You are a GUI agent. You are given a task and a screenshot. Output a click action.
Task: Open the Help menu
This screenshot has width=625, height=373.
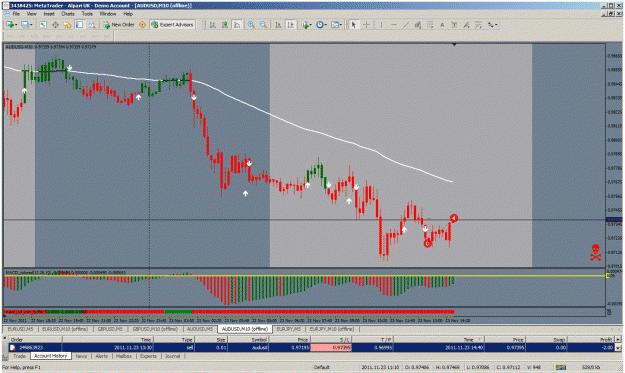(x=128, y=14)
